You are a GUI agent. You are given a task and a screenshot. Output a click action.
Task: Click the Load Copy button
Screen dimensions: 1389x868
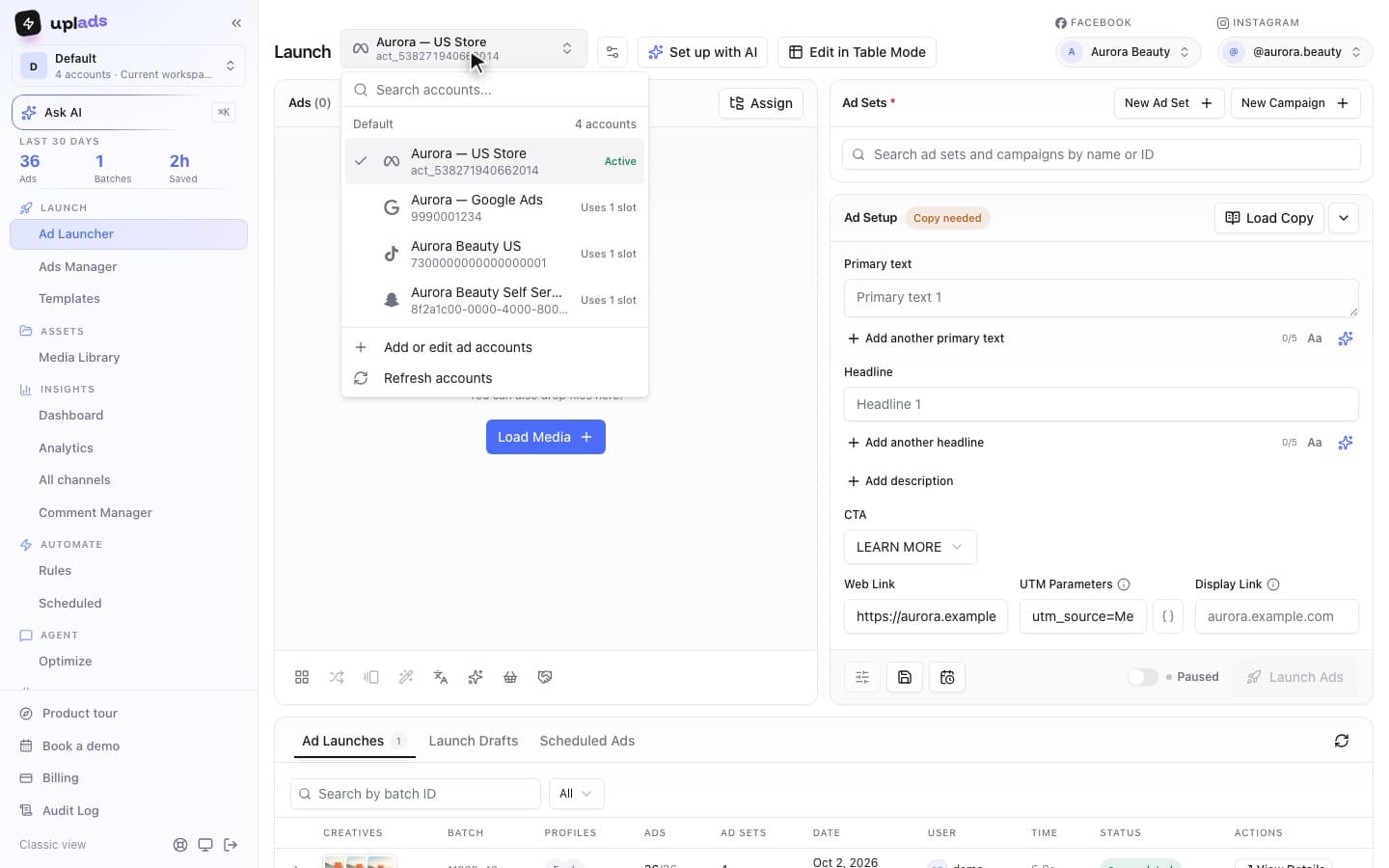click(x=1269, y=218)
